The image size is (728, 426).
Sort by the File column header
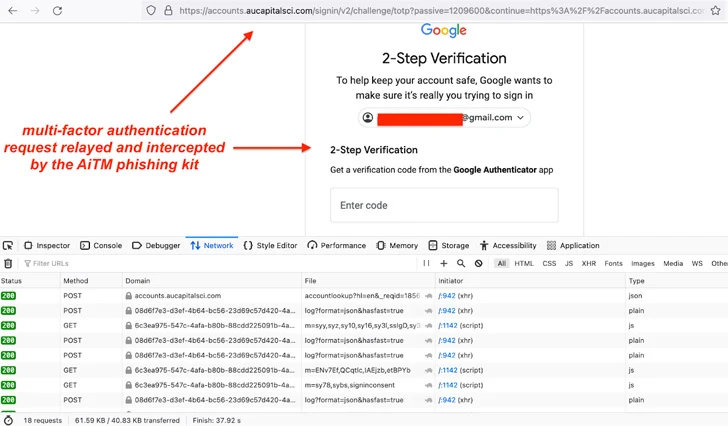tap(368, 281)
